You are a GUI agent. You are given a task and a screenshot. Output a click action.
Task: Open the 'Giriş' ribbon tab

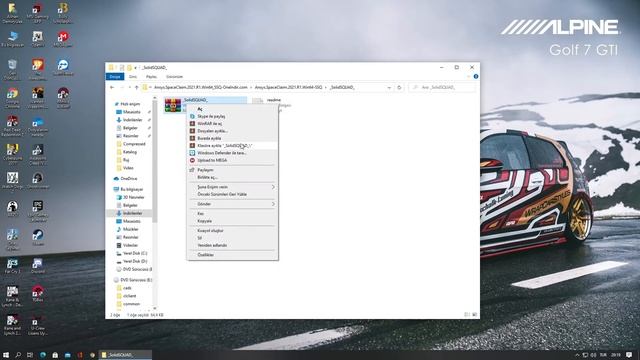(x=133, y=77)
